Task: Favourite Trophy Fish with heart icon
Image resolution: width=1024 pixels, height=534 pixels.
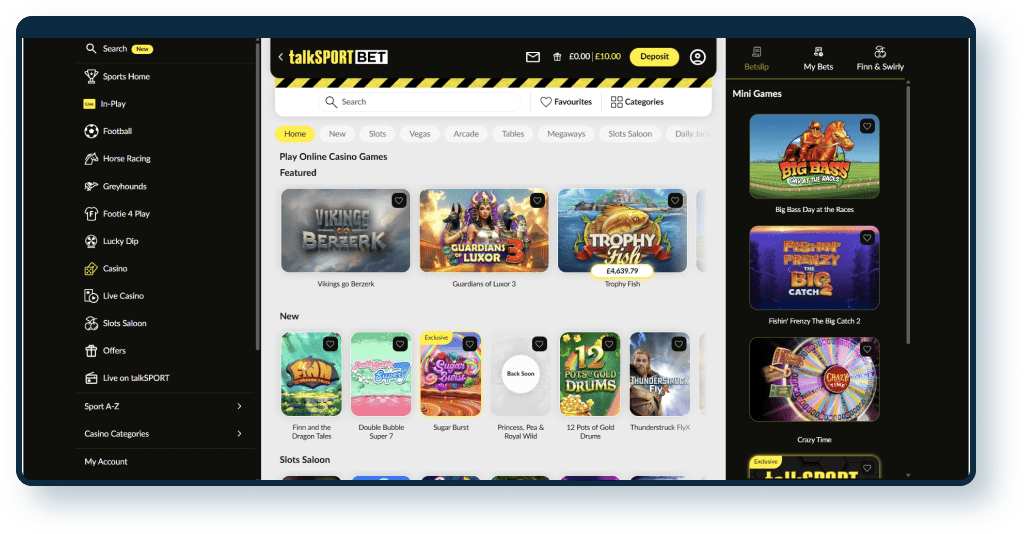Action: 675,200
